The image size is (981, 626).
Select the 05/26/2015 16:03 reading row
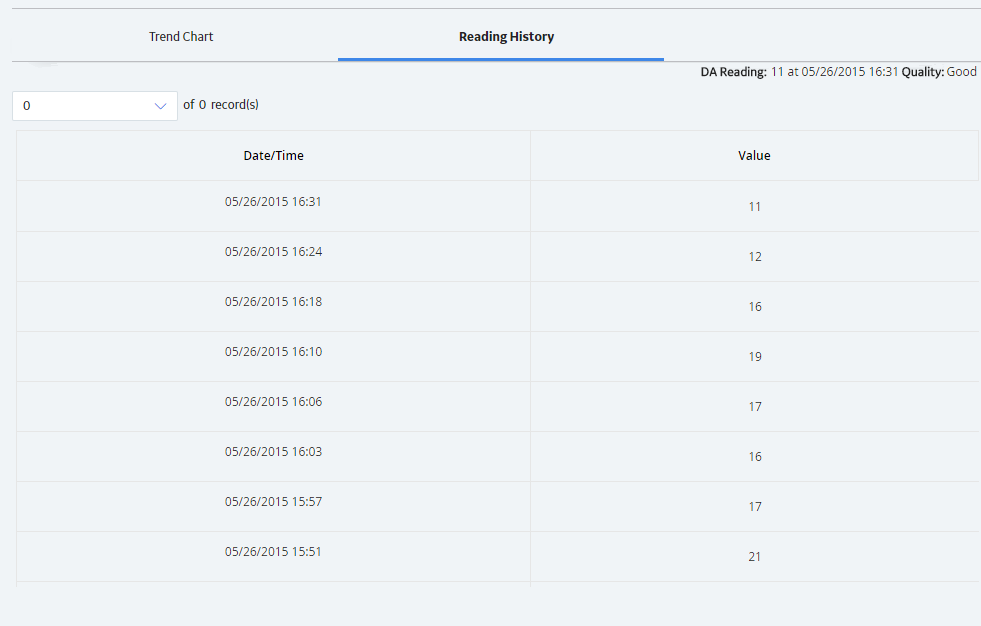click(x=497, y=457)
